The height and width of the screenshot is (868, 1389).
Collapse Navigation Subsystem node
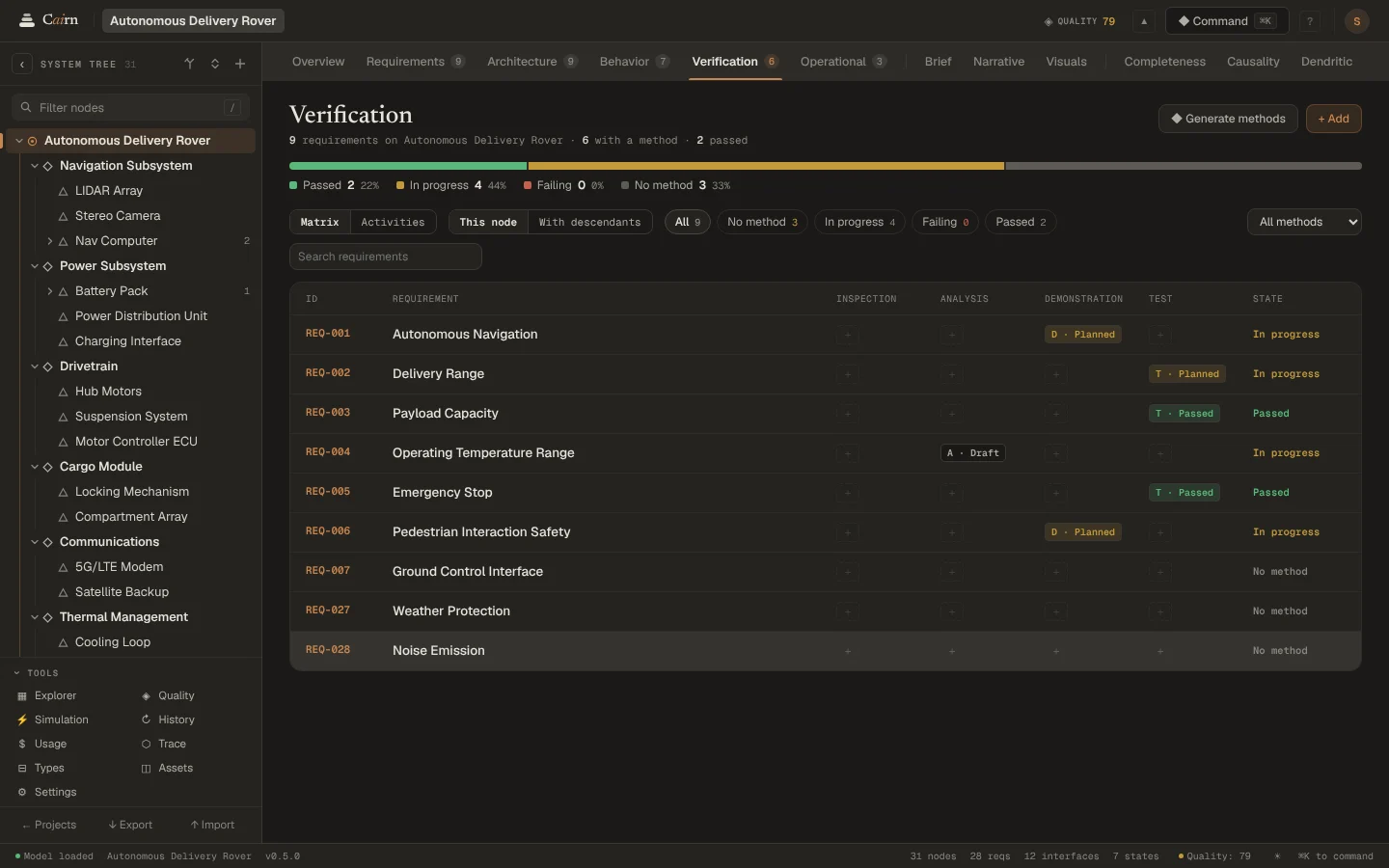[35, 166]
